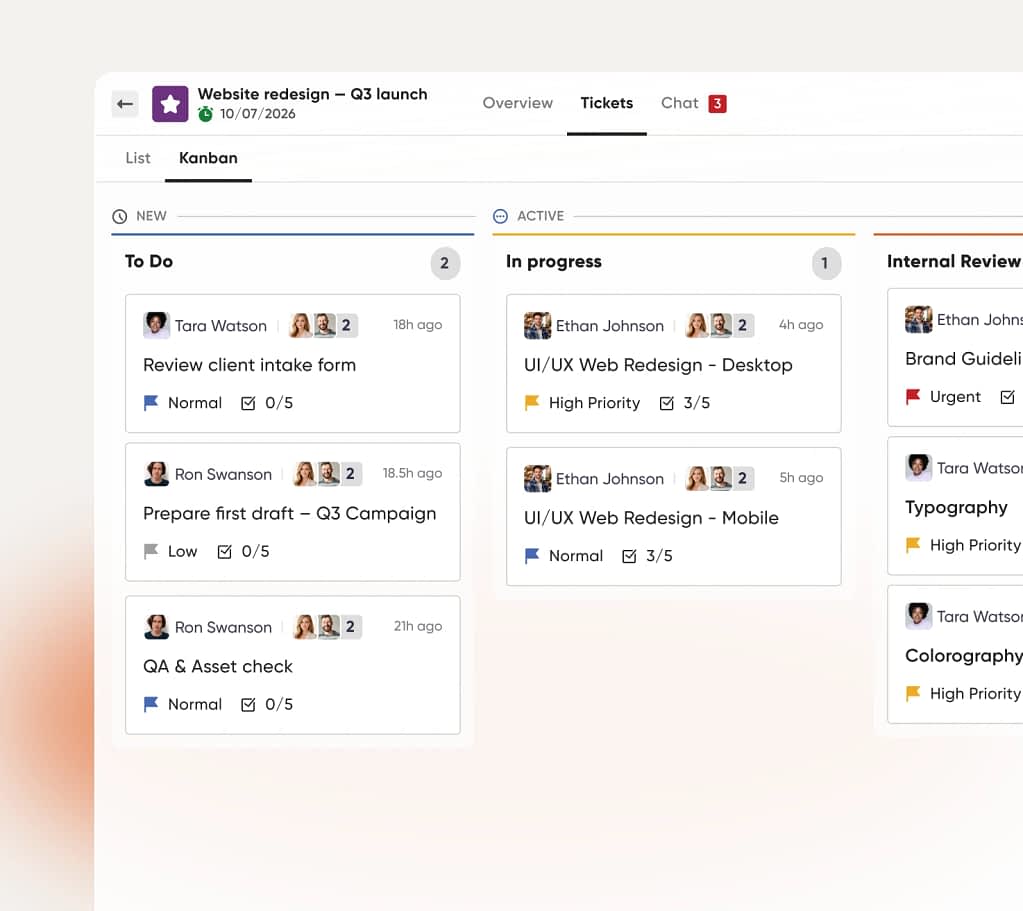
Task: Click member count 2 on QA & Asset check
Action: (350, 626)
